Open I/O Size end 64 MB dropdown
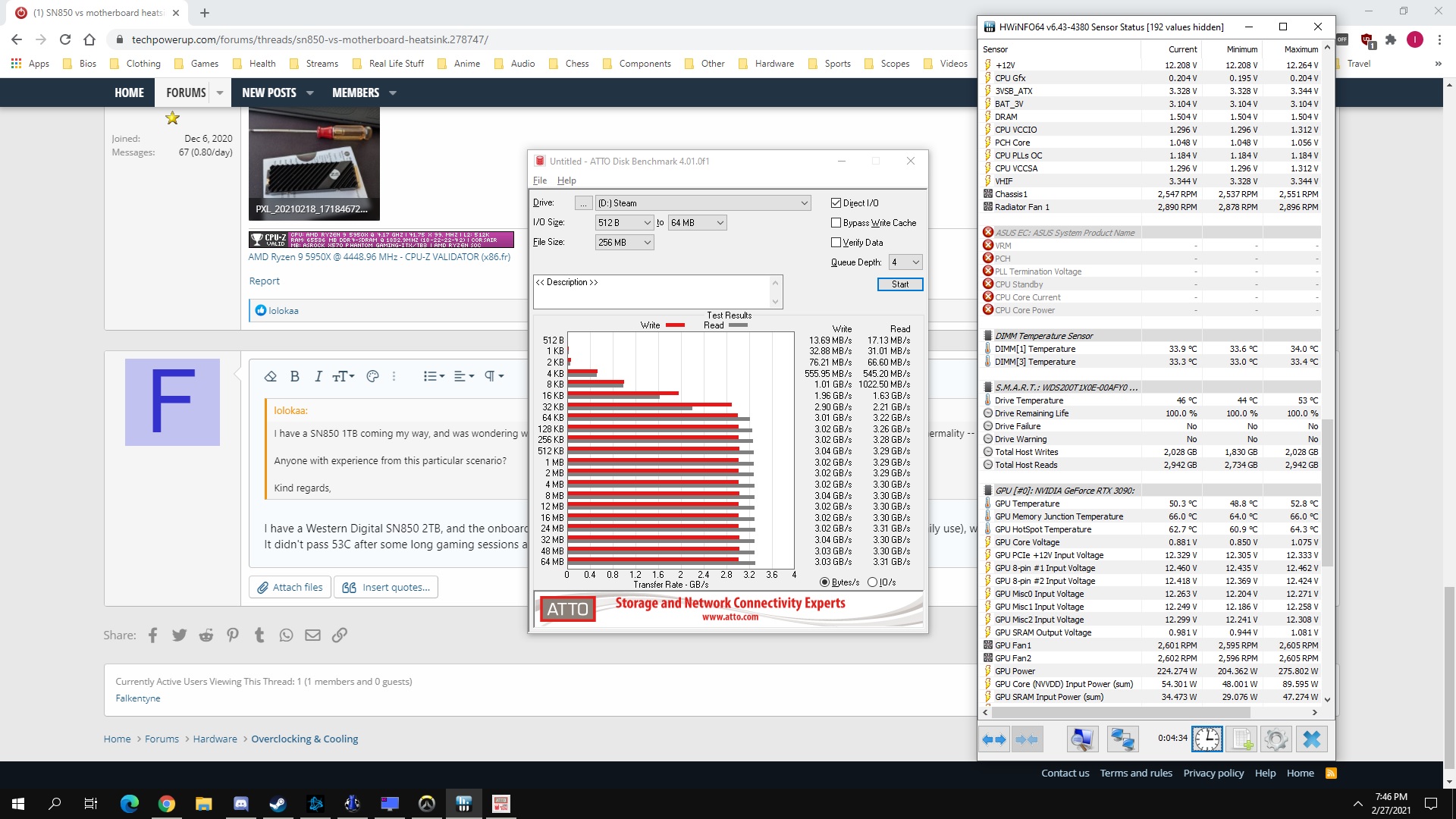 (x=698, y=223)
